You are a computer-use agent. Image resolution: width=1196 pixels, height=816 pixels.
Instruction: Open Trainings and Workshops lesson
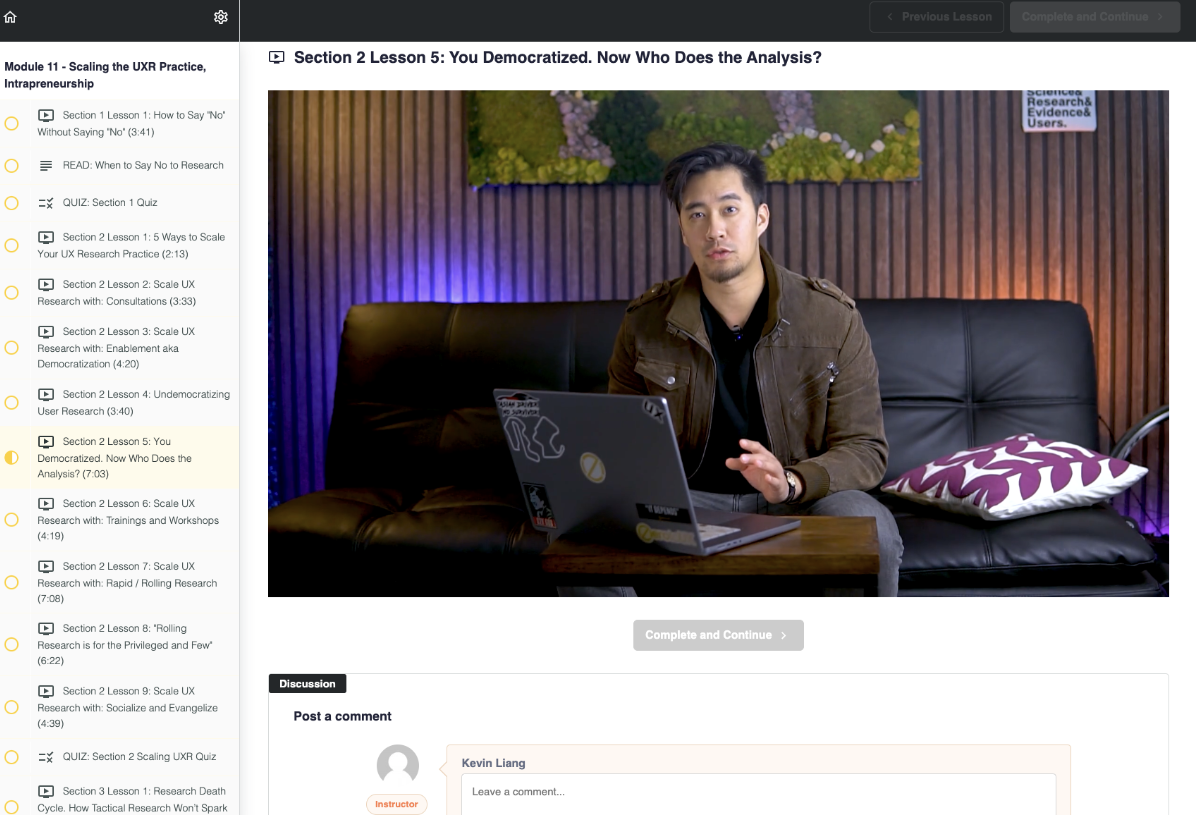pyautogui.click(x=120, y=519)
